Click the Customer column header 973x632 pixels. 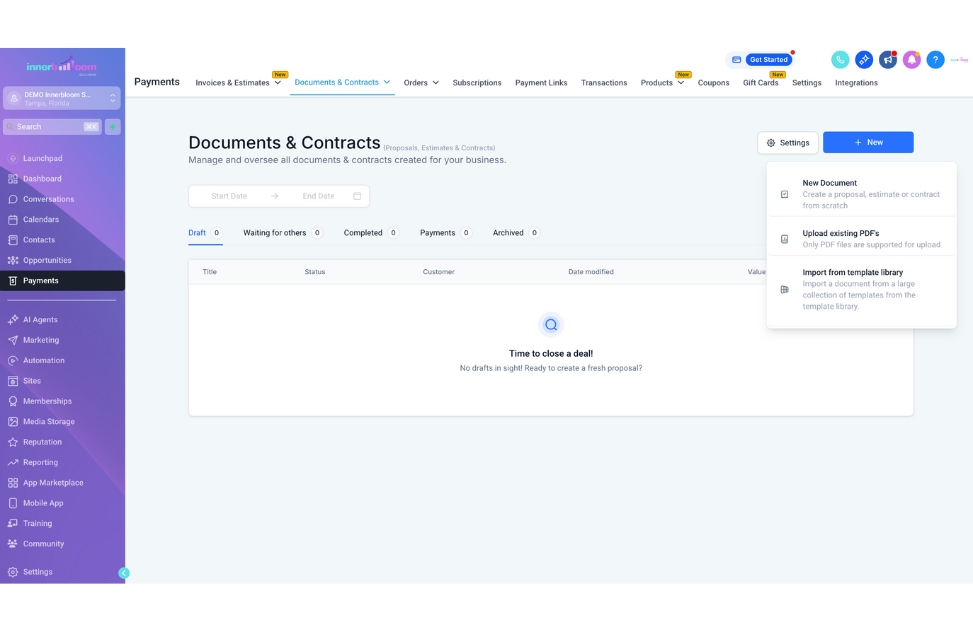438,272
